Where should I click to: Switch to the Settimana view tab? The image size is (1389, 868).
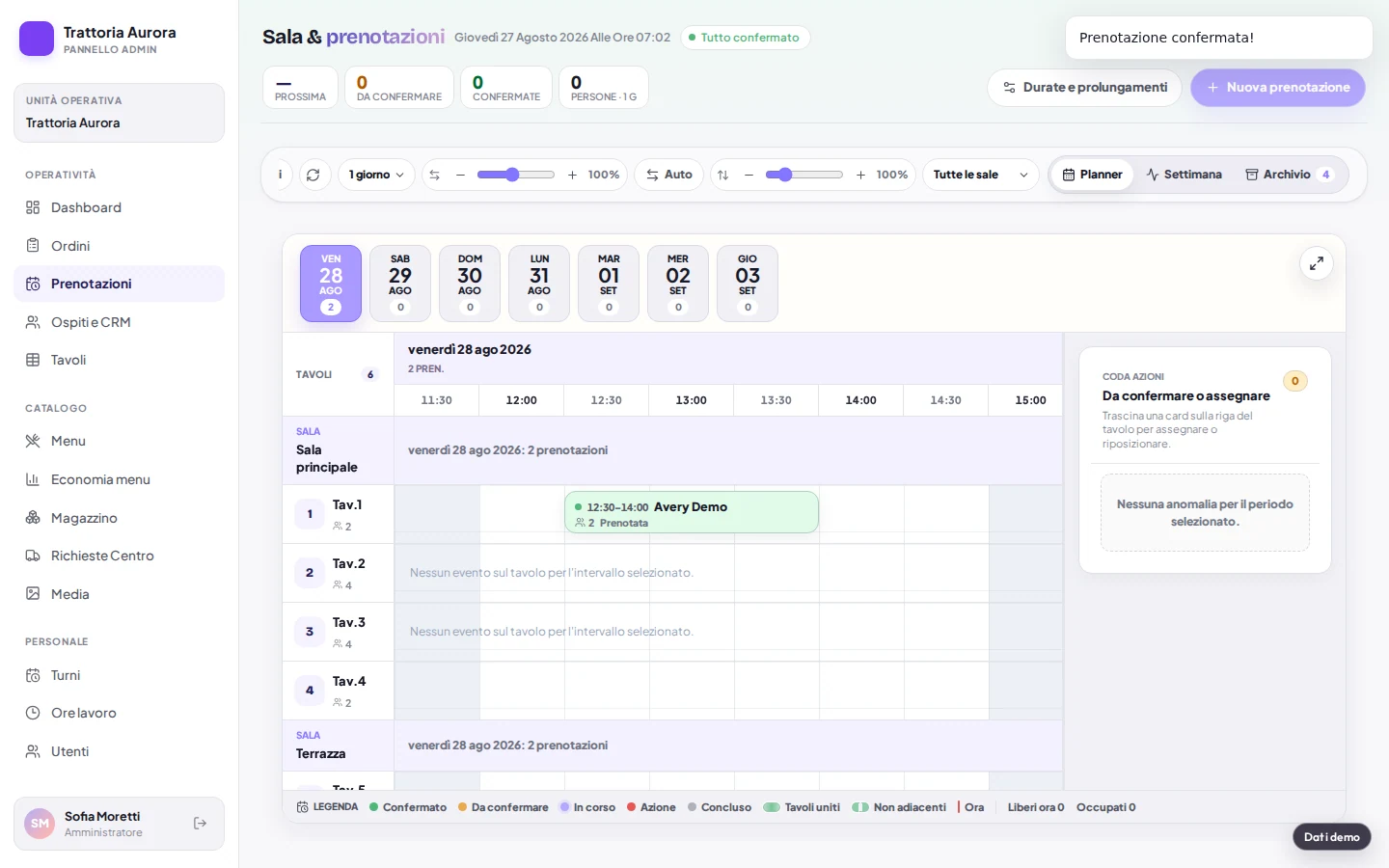[1184, 175]
